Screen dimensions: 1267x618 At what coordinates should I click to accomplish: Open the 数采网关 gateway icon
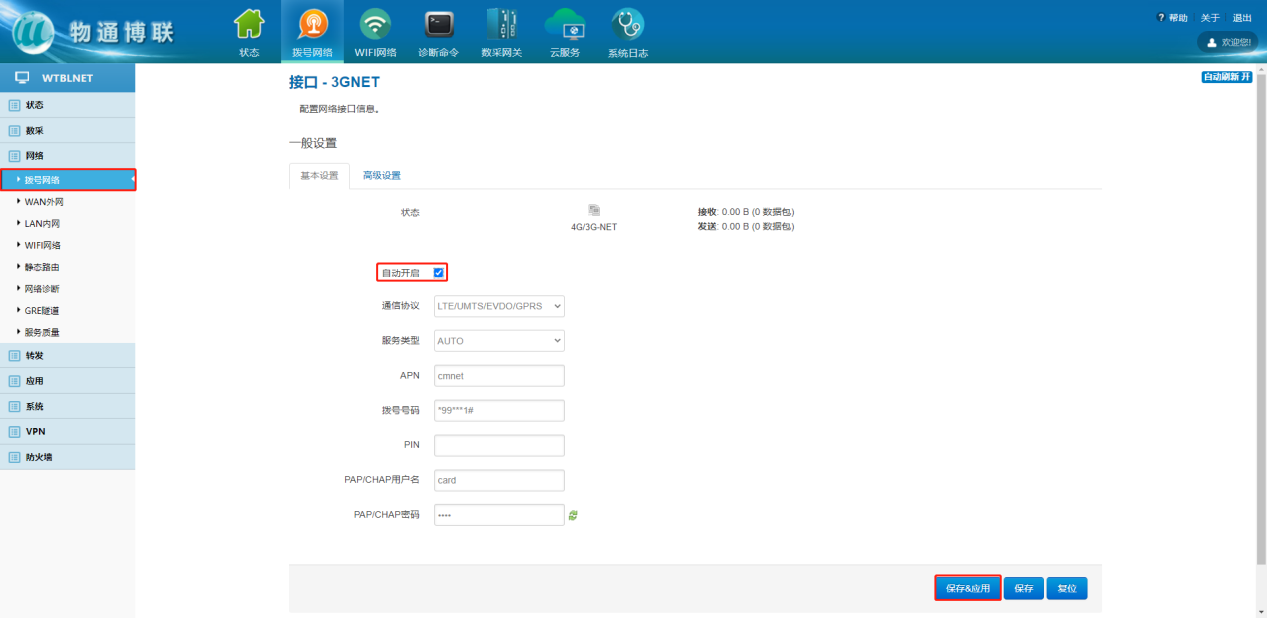501,24
